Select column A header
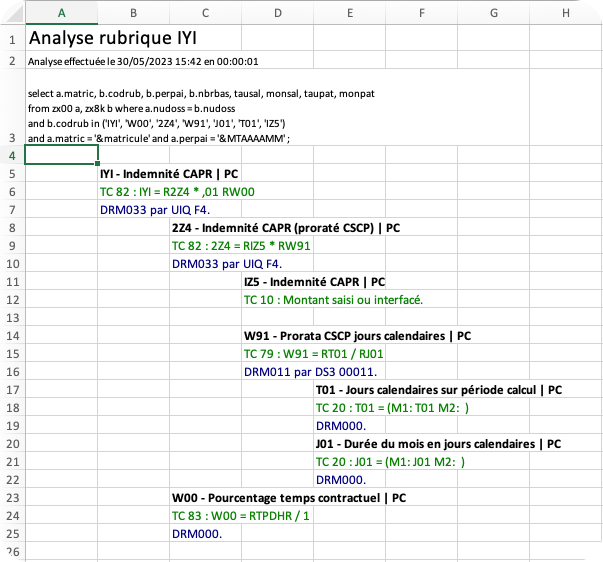Image resolution: width=603 pixels, height=562 pixels. click(x=61, y=12)
